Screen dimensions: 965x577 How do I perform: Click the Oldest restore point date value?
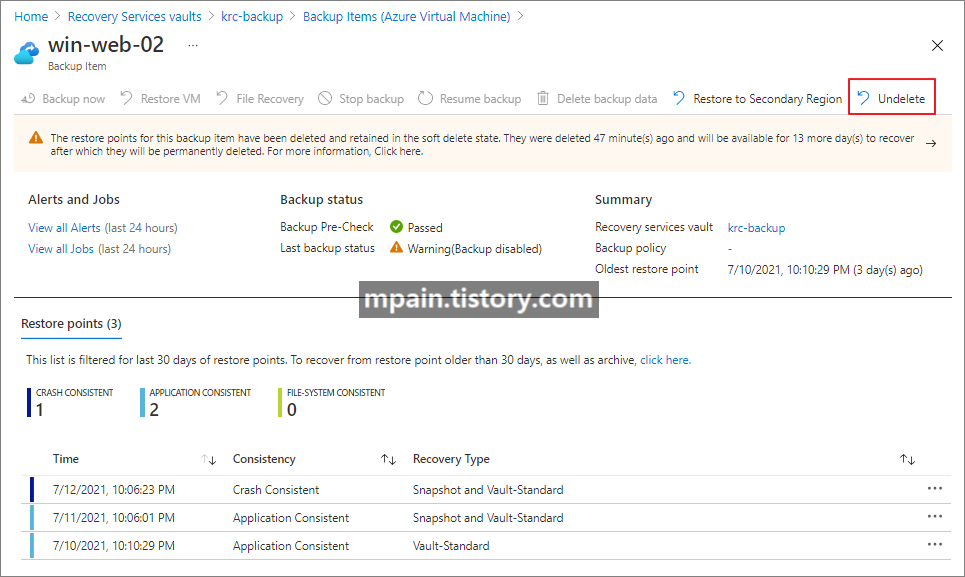coord(825,269)
